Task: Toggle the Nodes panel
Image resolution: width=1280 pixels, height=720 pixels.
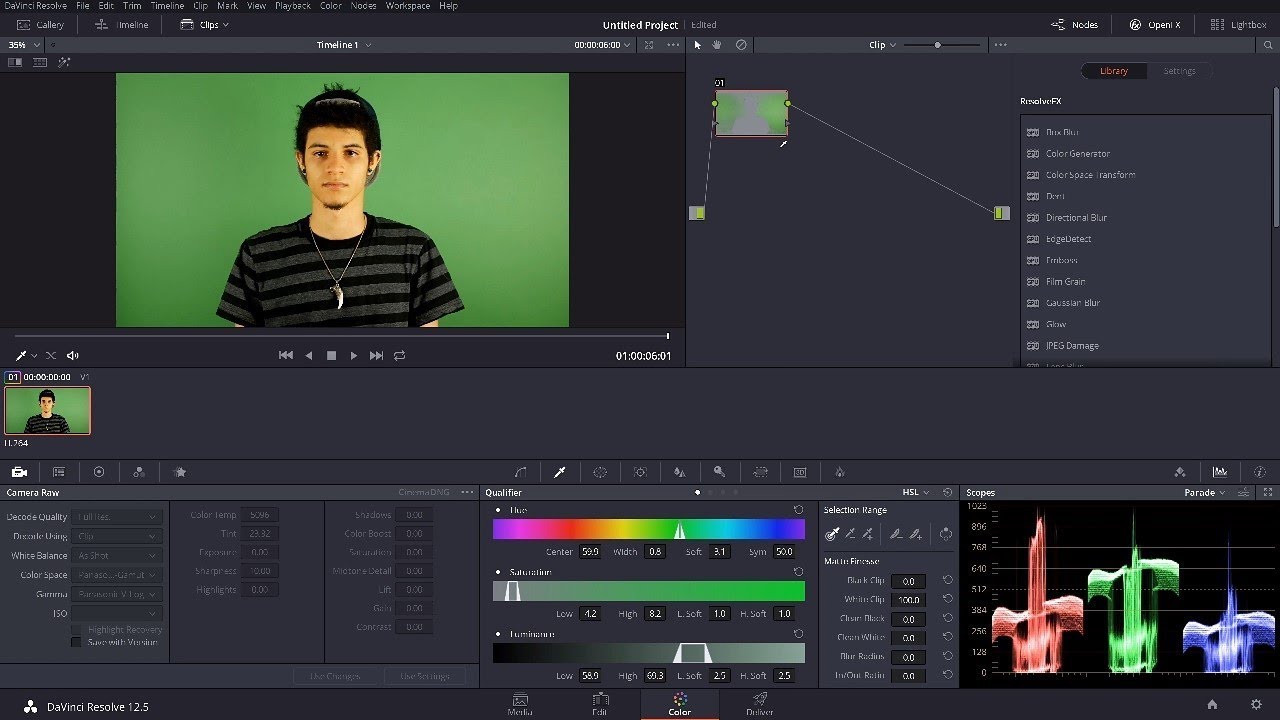Action: (1076, 25)
